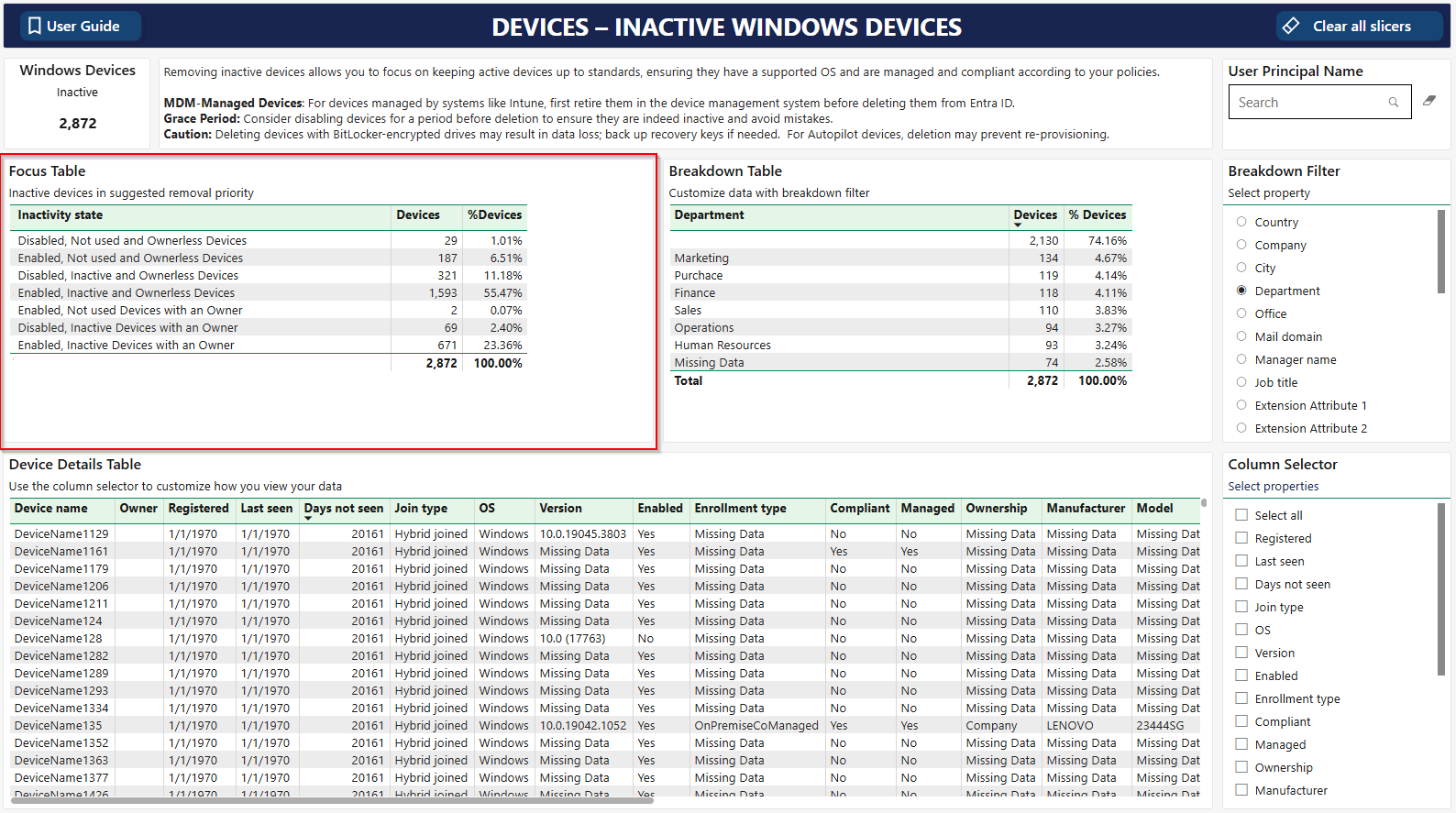
Task: Sort by the Department column header
Action: 709,214
